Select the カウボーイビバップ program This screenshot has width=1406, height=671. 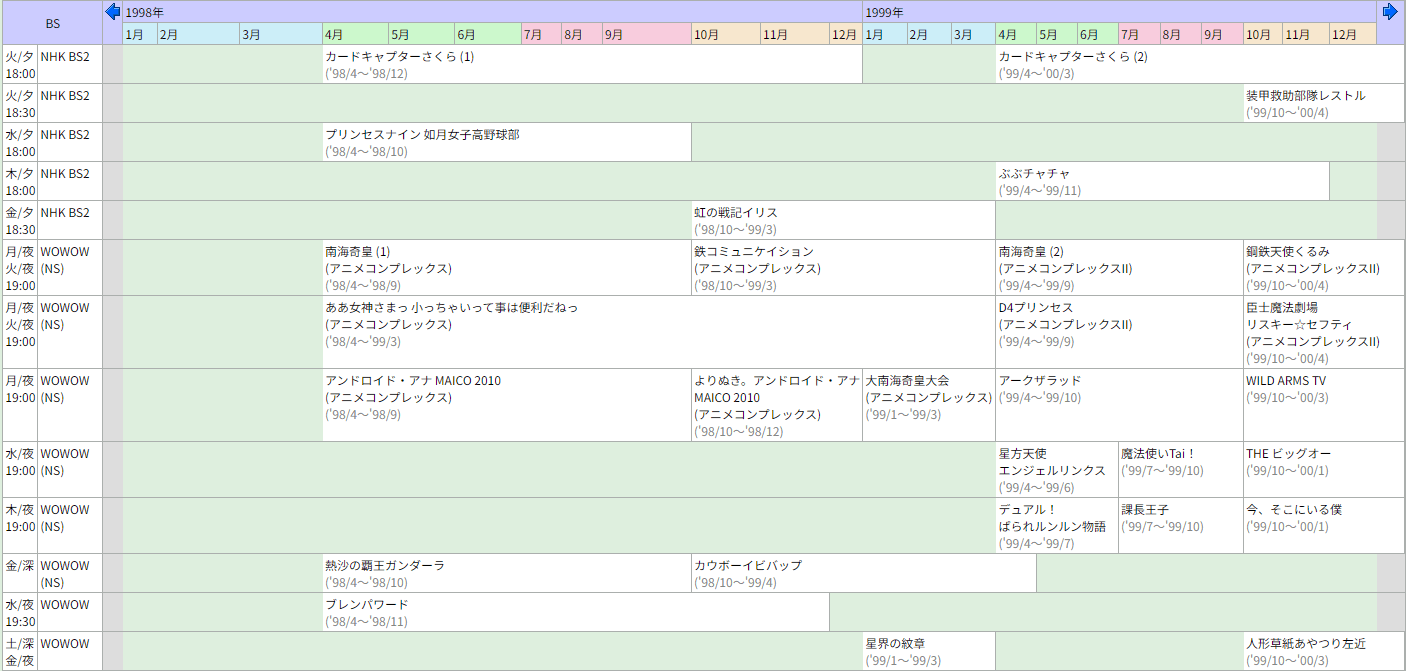point(748,566)
